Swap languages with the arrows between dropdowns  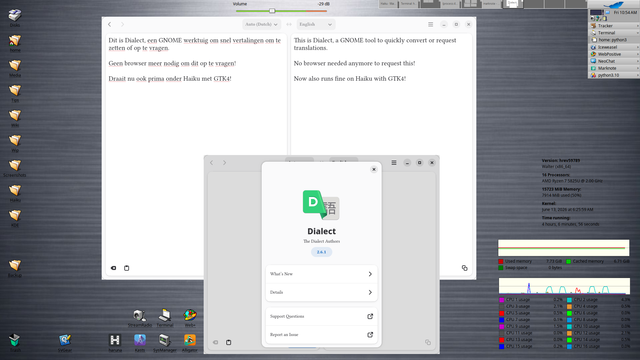[289, 24]
